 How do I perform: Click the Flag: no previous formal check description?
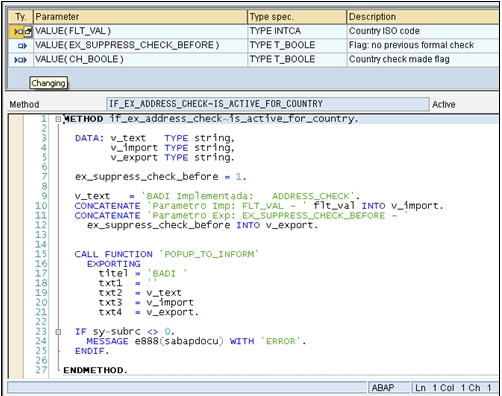423,45
